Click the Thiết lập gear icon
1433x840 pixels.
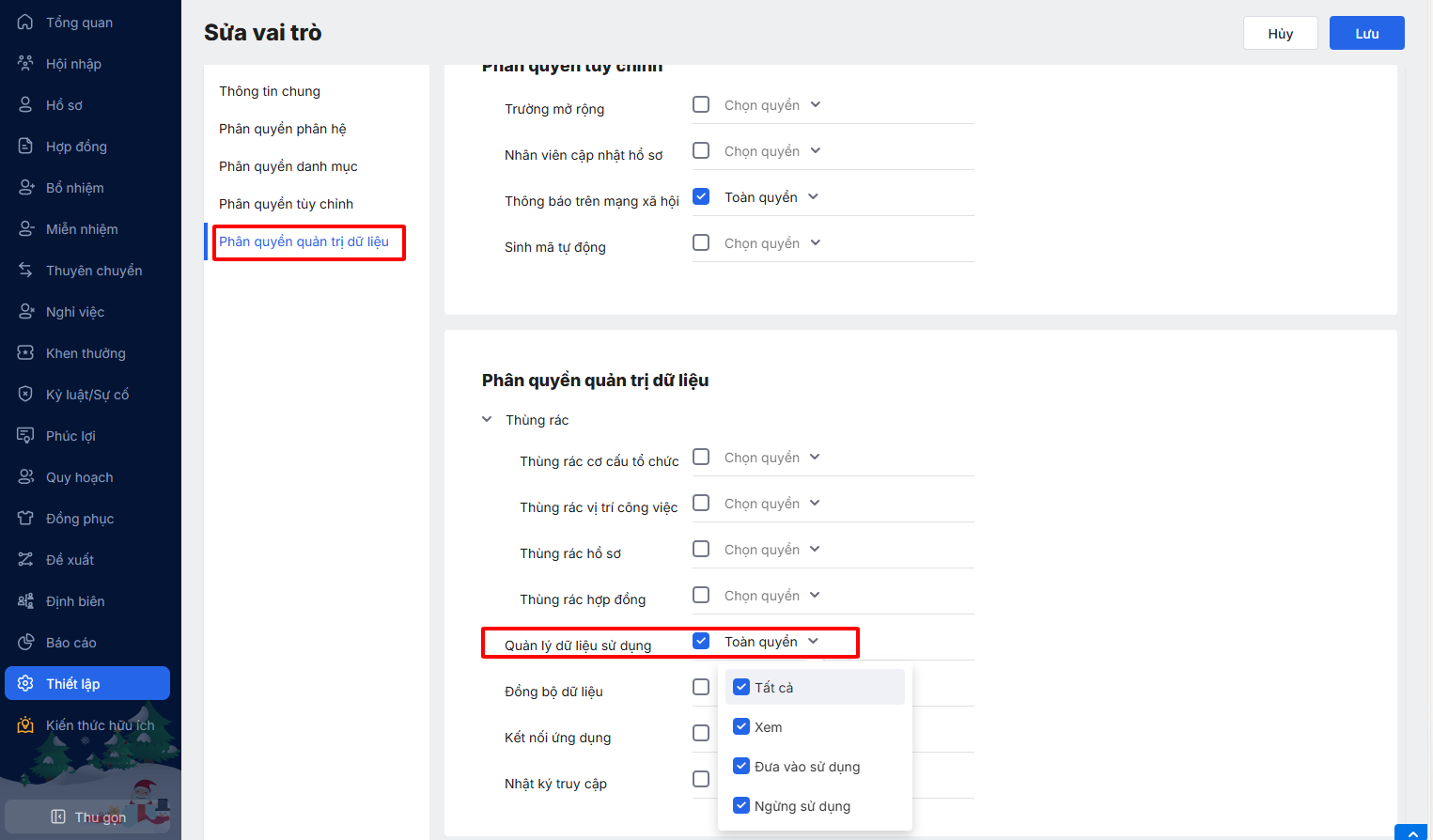pyautogui.click(x=25, y=683)
